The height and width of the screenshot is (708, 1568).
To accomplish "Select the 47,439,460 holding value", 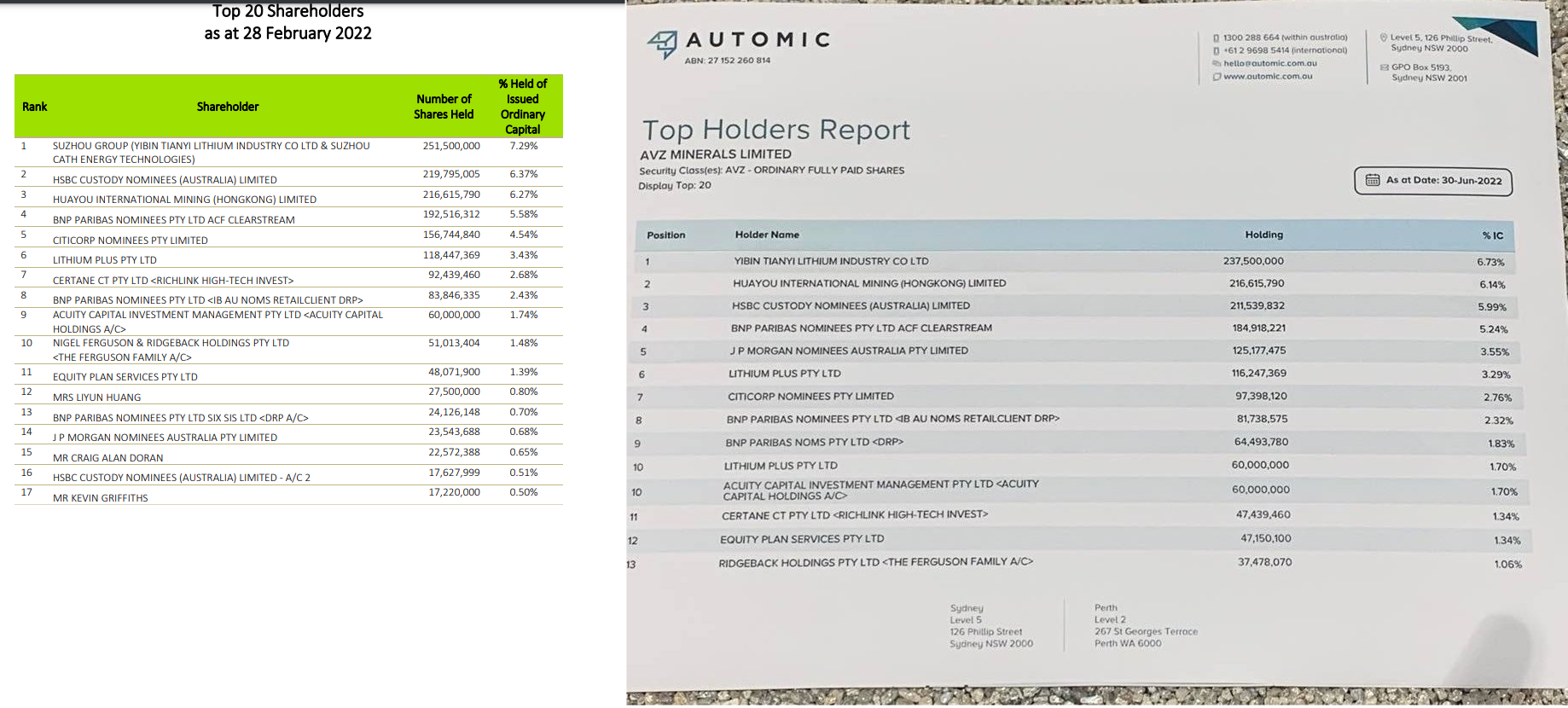I will pos(1263,514).
